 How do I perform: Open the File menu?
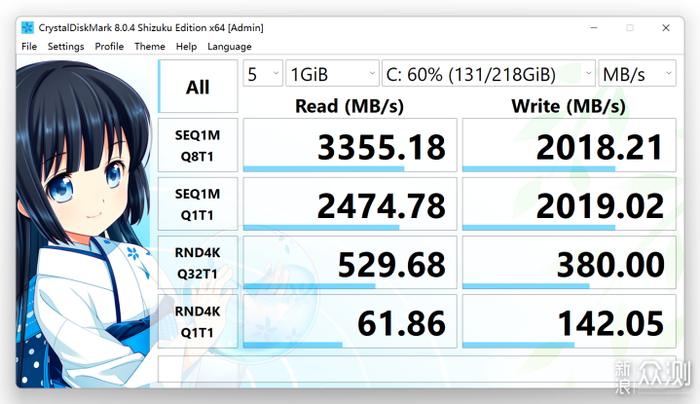[x=29, y=46]
